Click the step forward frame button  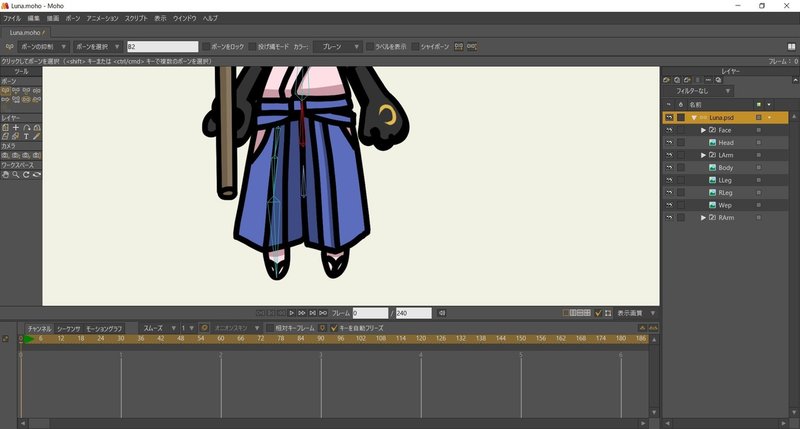click(x=302, y=313)
